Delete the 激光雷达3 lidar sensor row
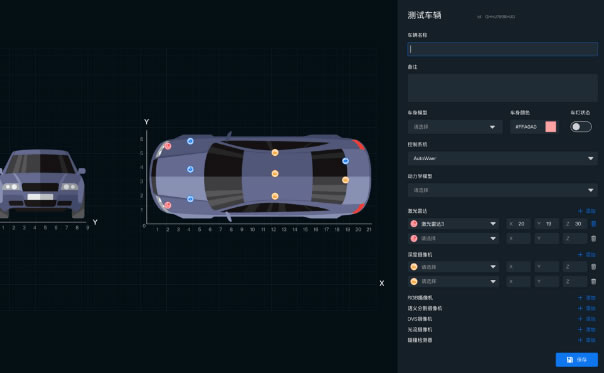Screen dimensions: 604x373 point(594,224)
